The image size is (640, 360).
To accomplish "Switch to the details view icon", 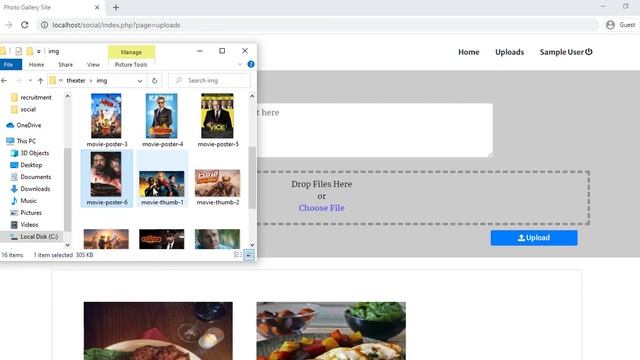I will tap(238, 255).
